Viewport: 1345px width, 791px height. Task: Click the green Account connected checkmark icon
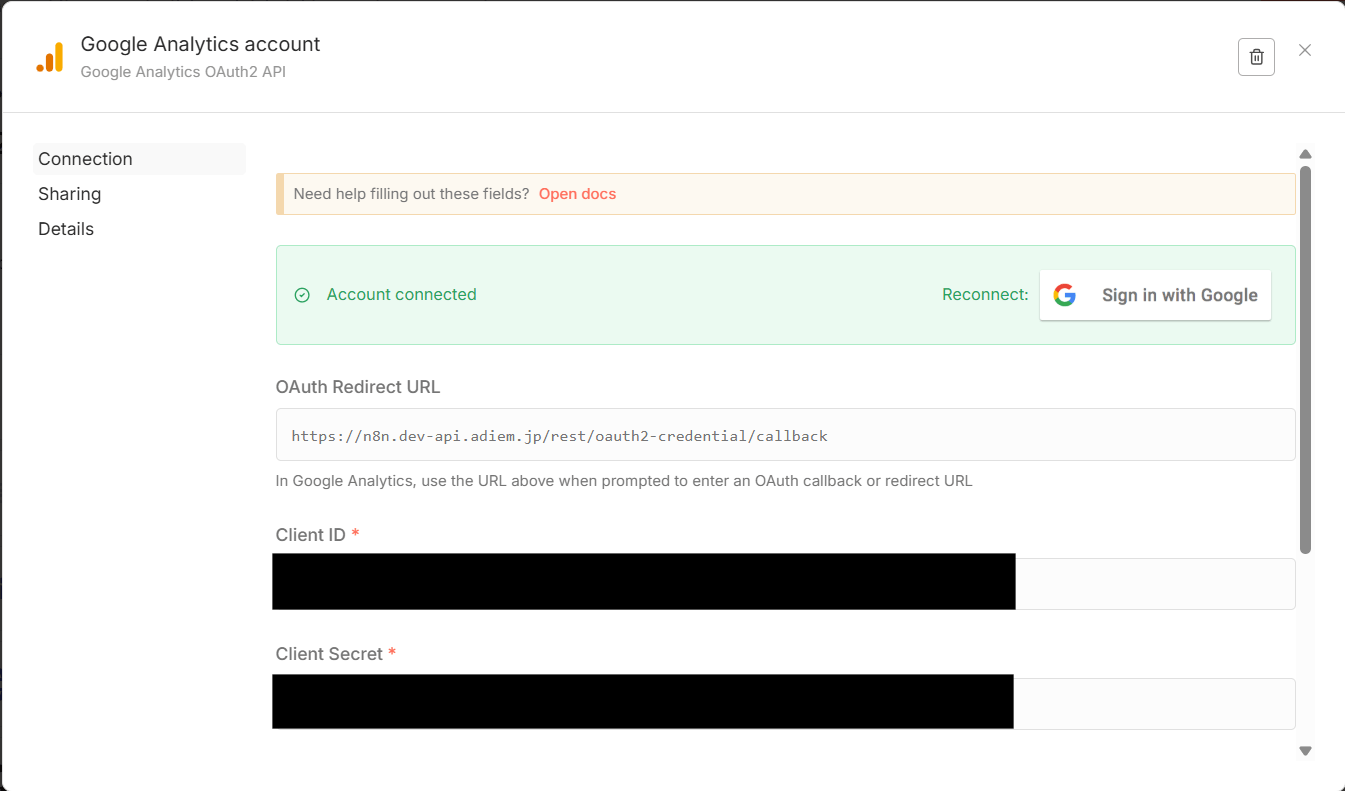[x=302, y=295]
